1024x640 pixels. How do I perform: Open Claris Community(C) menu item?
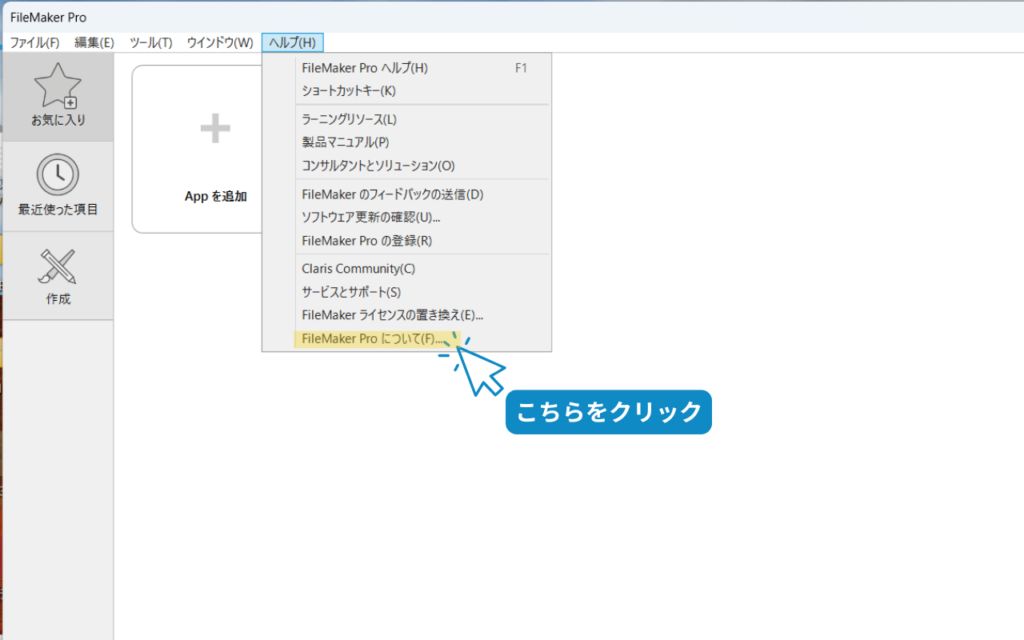pos(358,269)
